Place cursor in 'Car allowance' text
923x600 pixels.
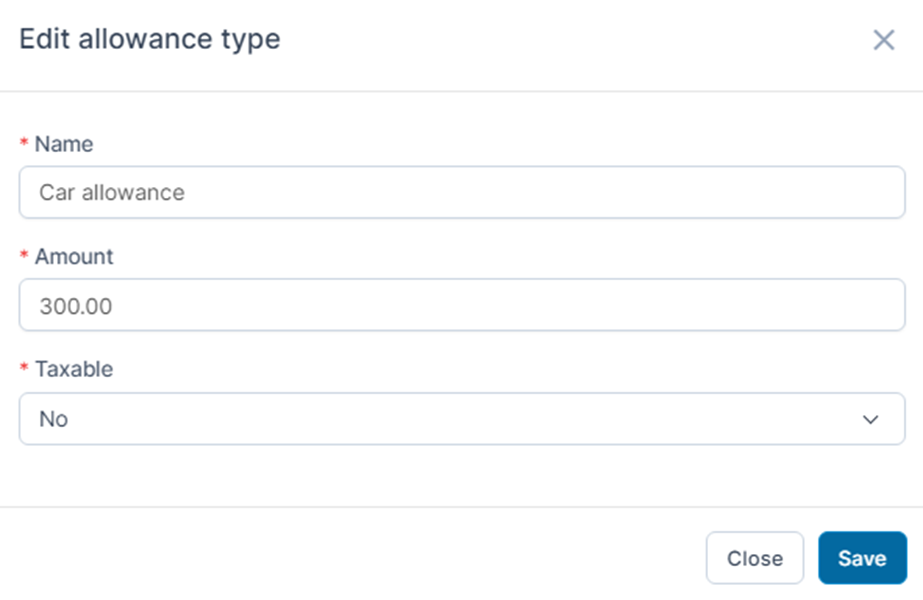coord(112,193)
